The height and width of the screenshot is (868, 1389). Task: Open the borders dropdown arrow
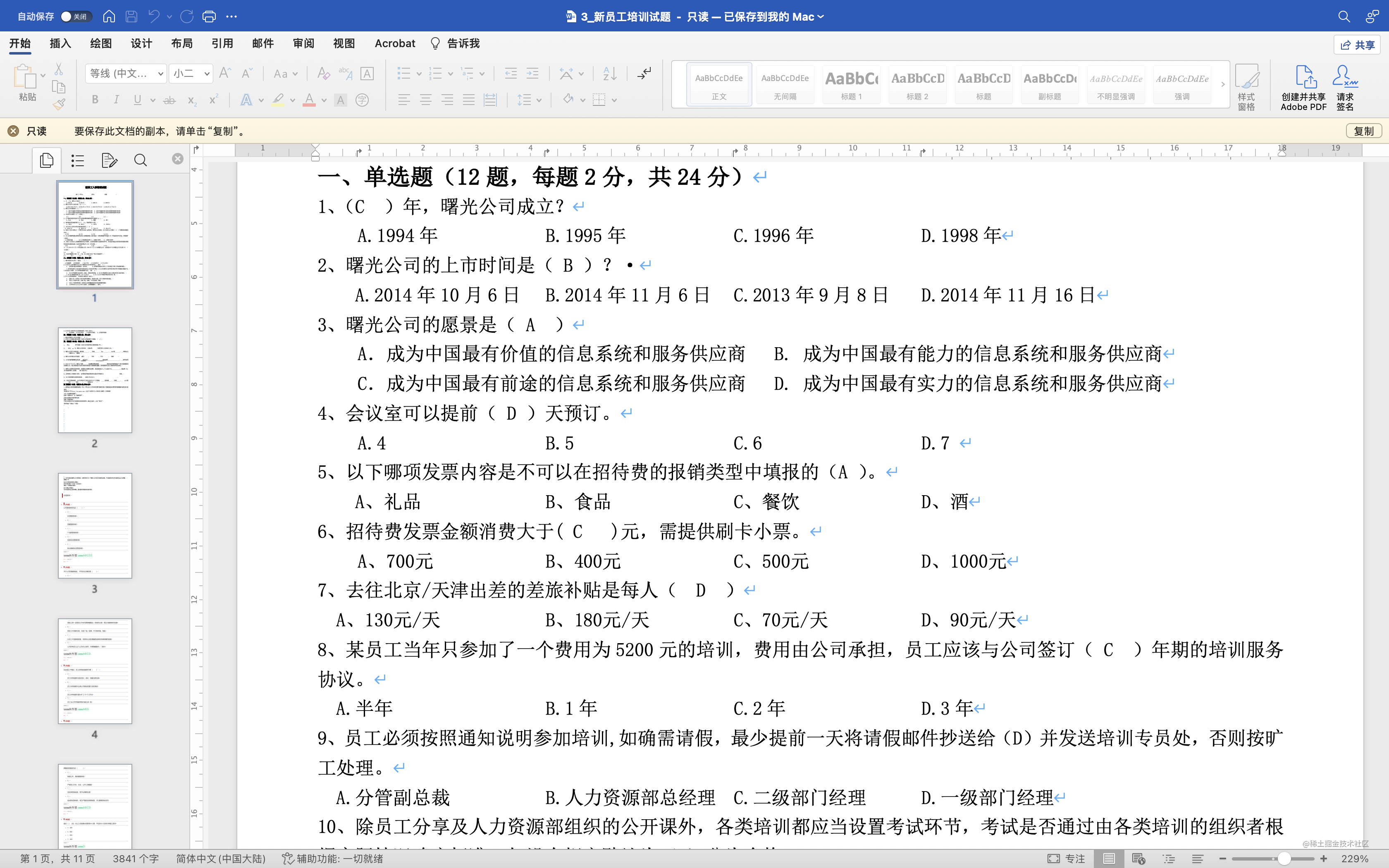coord(614,100)
